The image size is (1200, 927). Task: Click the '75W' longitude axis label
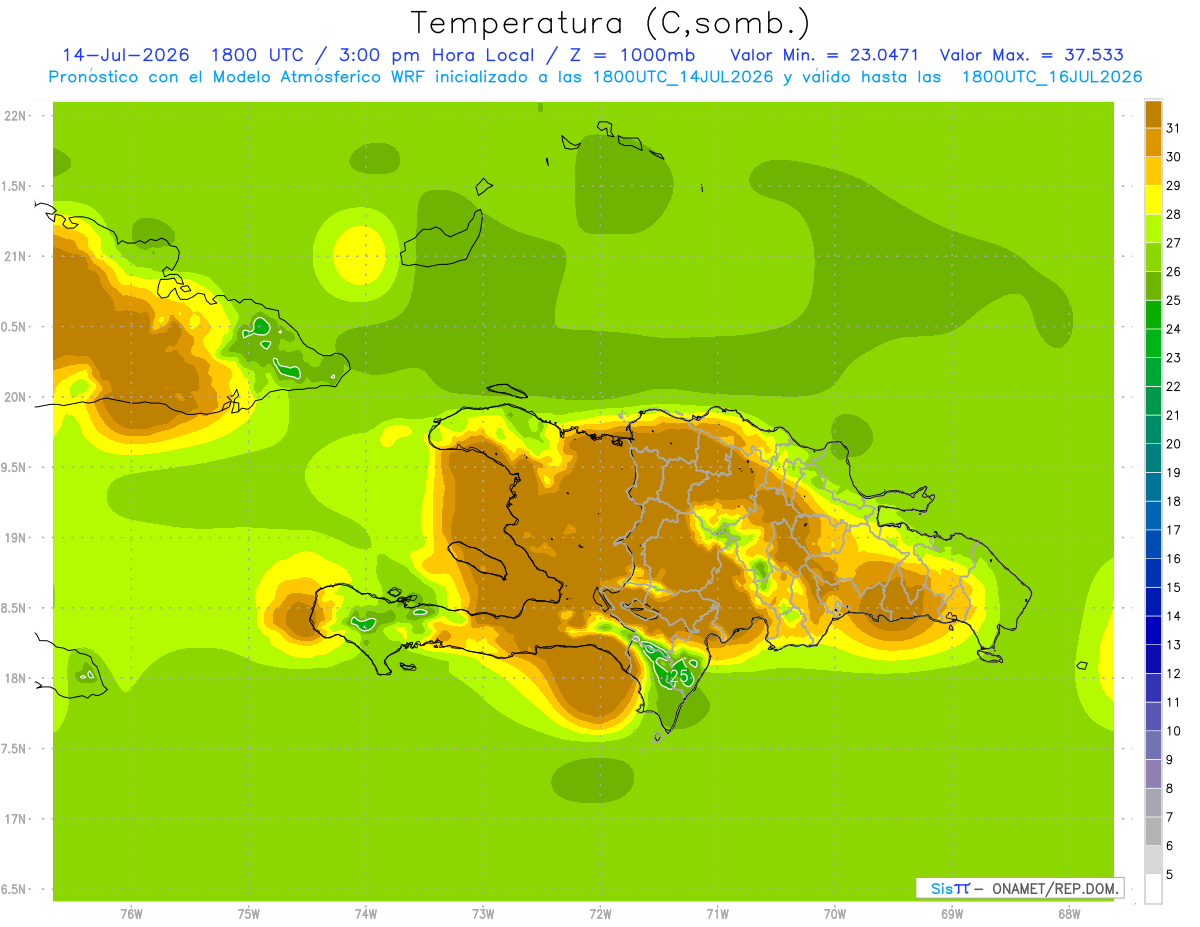point(249,913)
